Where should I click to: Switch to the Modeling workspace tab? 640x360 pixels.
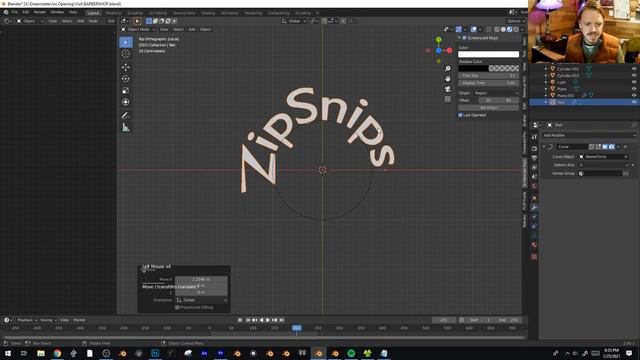tap(113, 13)
